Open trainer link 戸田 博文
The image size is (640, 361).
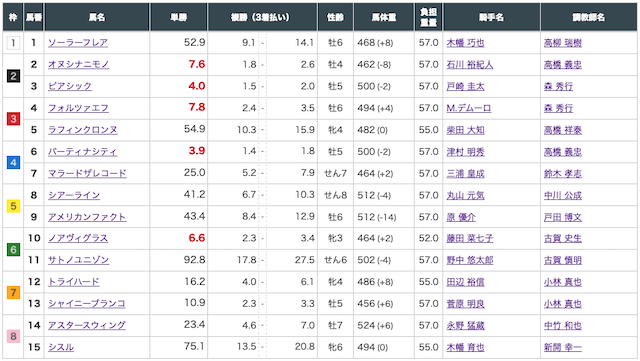point(563,217)
